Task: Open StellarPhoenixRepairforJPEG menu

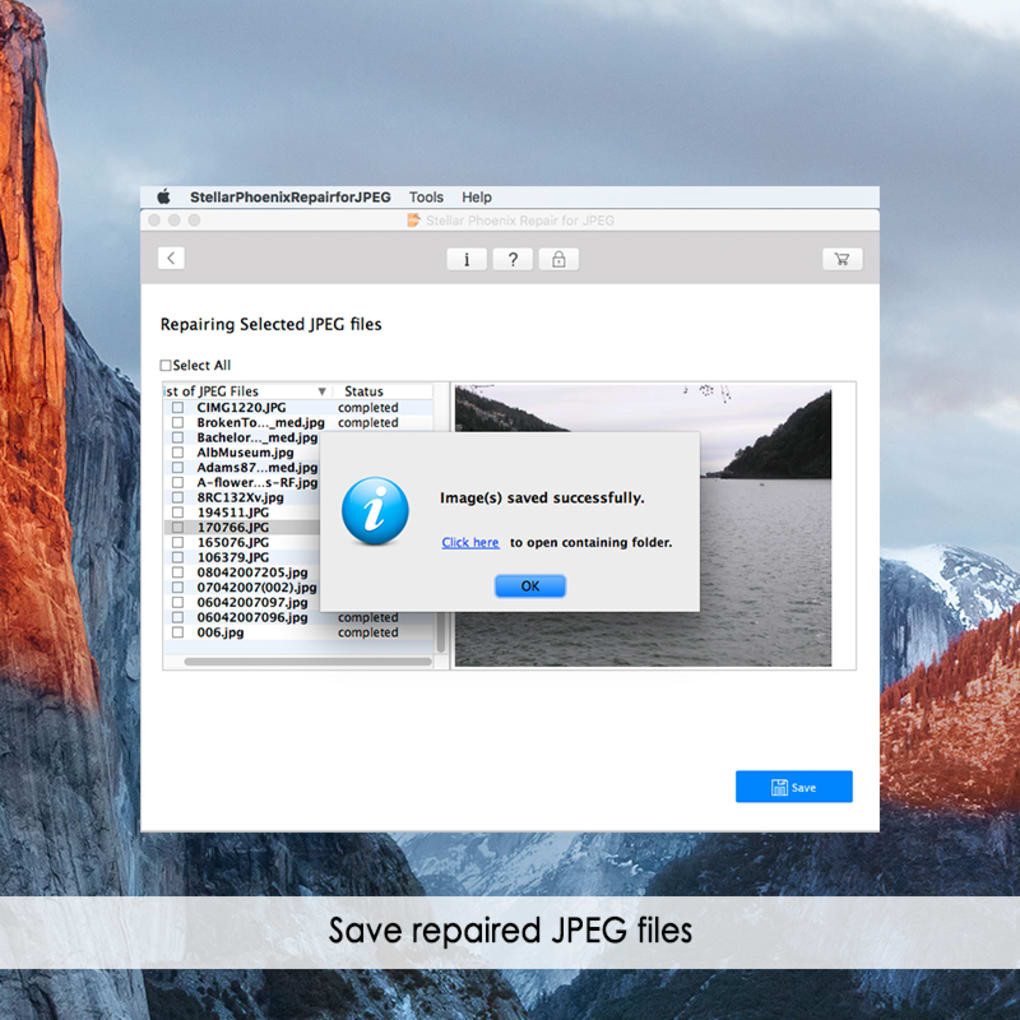Action: coord(290,197)
